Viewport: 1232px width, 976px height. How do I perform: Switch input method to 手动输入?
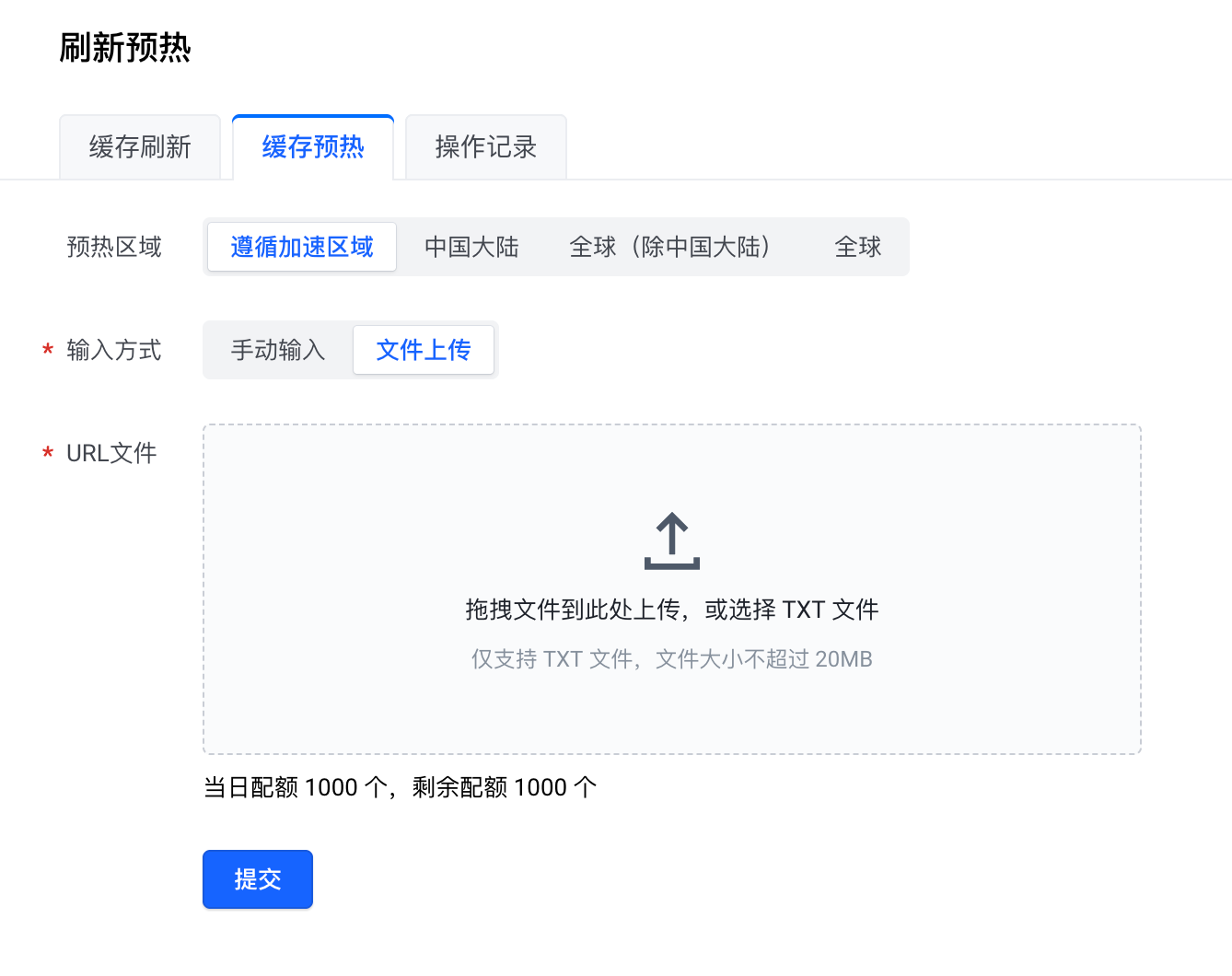(x=278, y=350)
